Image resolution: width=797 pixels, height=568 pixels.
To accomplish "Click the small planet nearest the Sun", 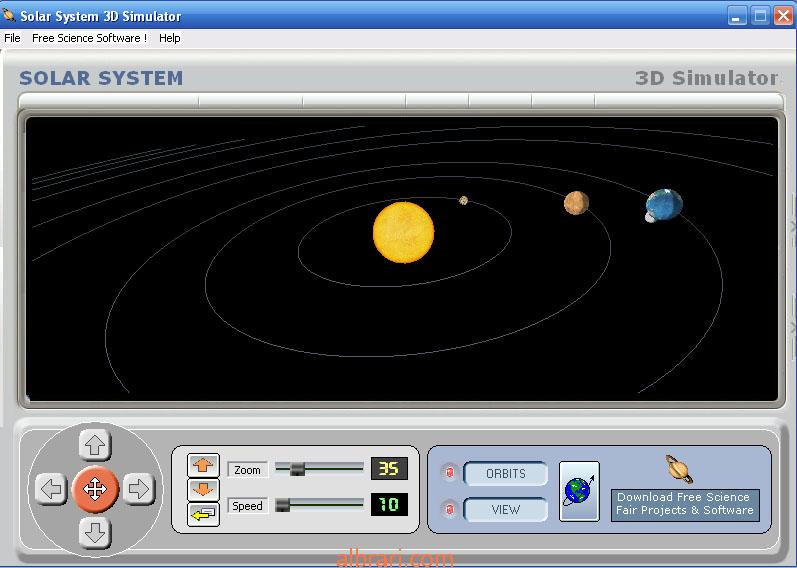I will (464, 200).
